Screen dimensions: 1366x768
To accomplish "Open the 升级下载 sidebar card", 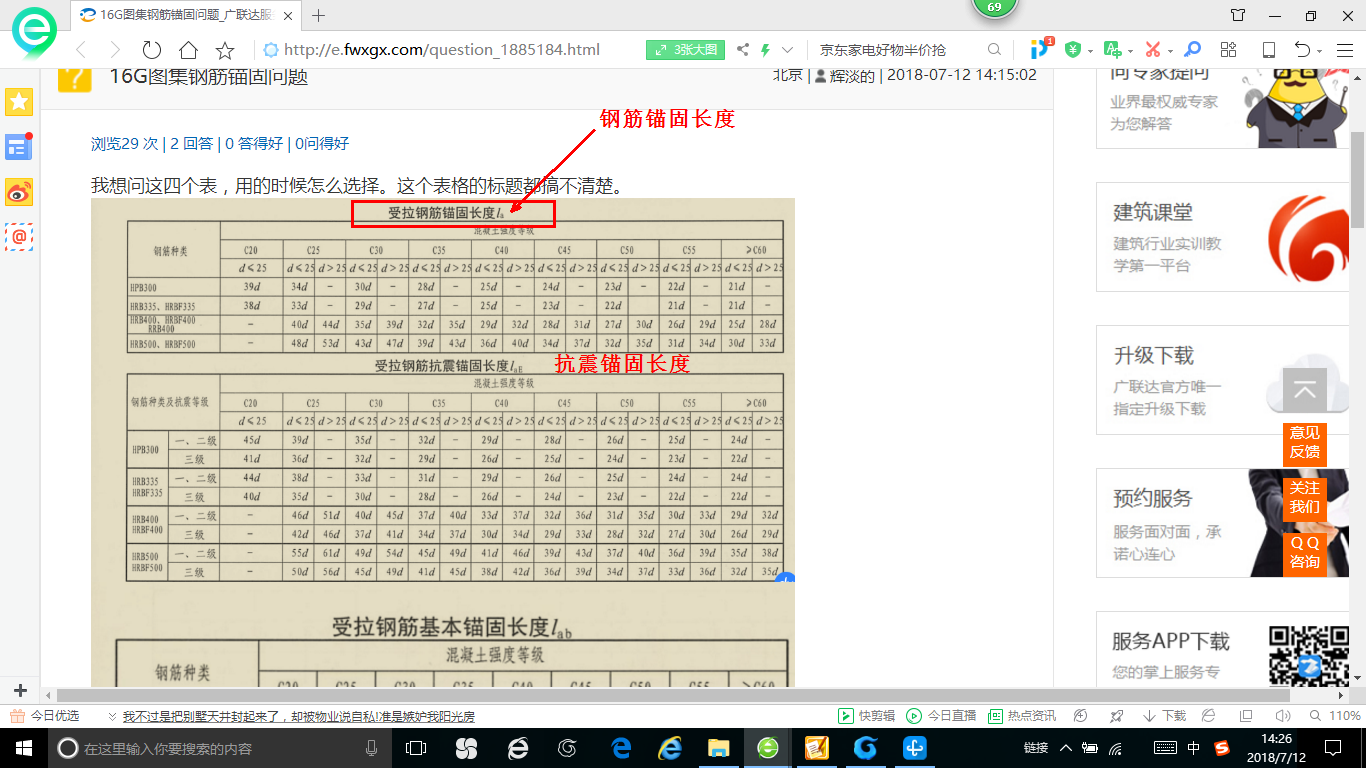I will (x=1223, y=380).
